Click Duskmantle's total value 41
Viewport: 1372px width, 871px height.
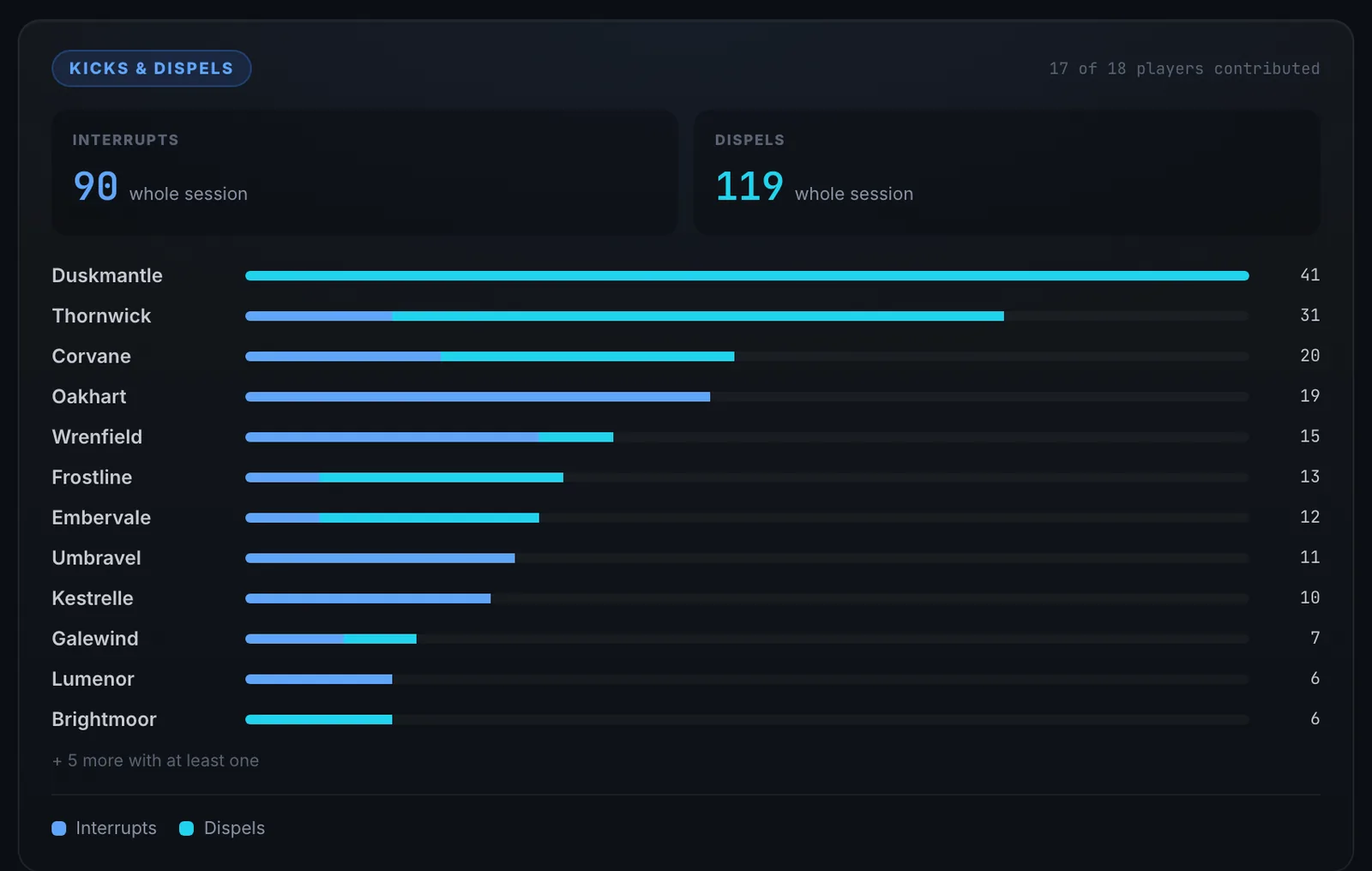click(1309, 275)
